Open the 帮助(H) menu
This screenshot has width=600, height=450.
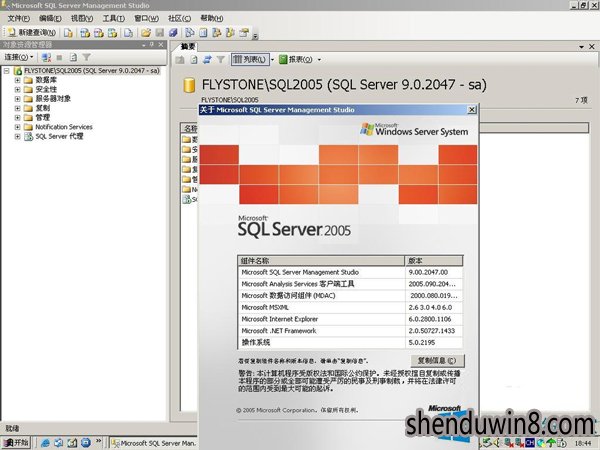[212, 18]
